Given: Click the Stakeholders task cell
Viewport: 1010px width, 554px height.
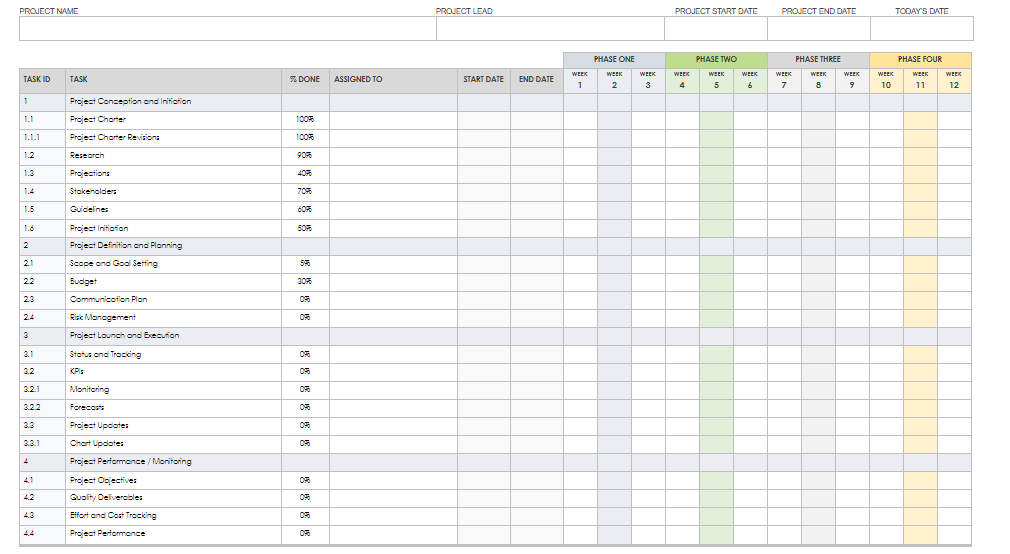Looking at the screenshot, I should coord(173,192).
